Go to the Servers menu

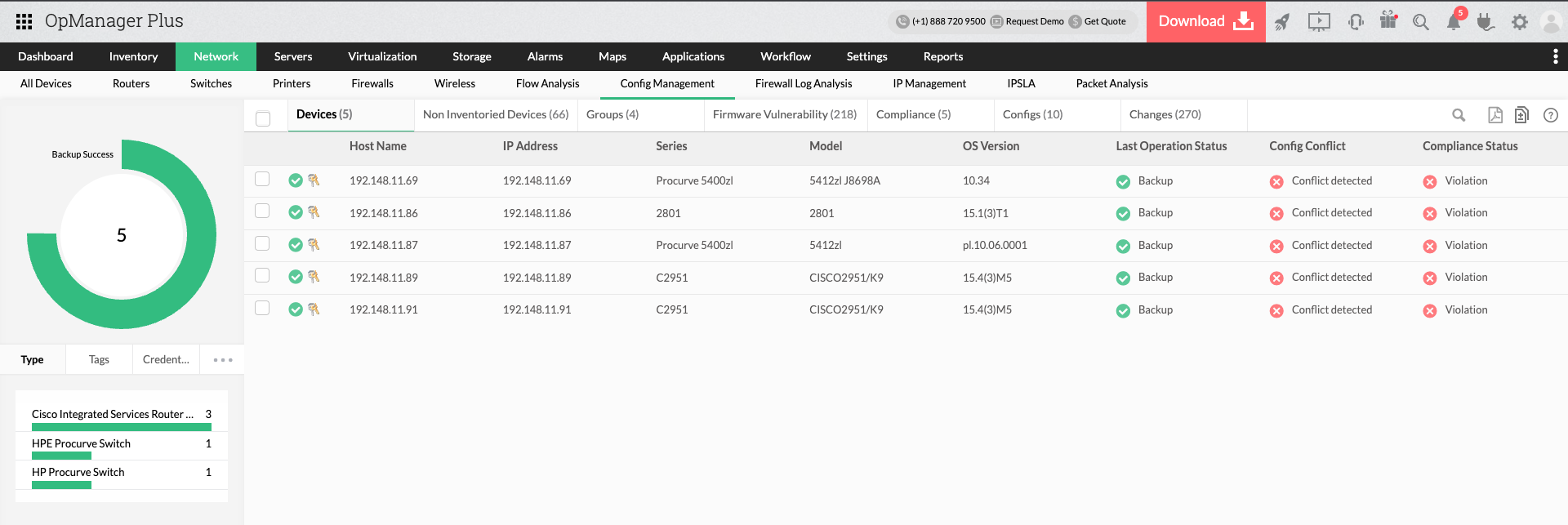tap(293, 56)
